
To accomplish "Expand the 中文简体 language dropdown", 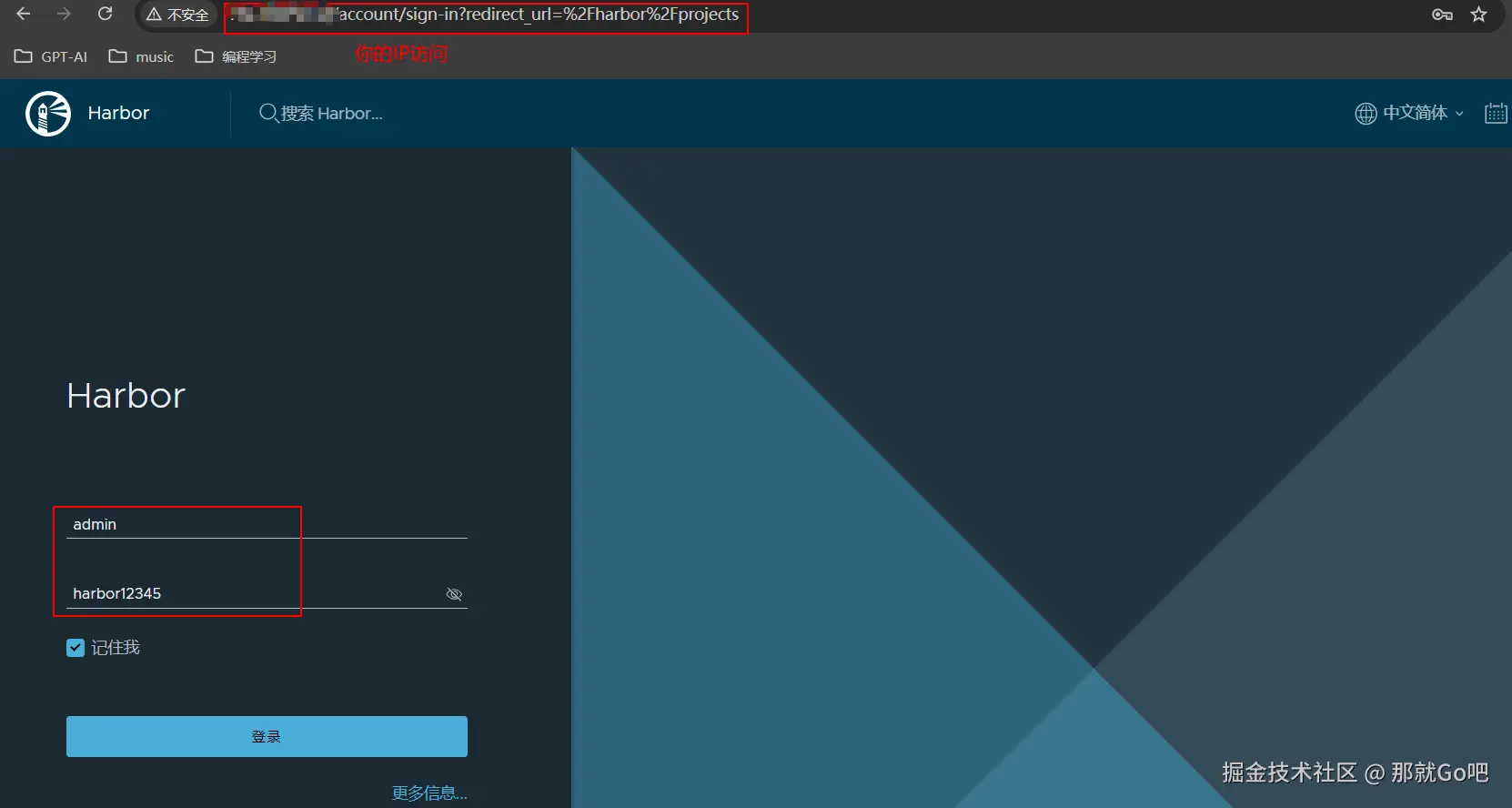I will click(1424, 113).
